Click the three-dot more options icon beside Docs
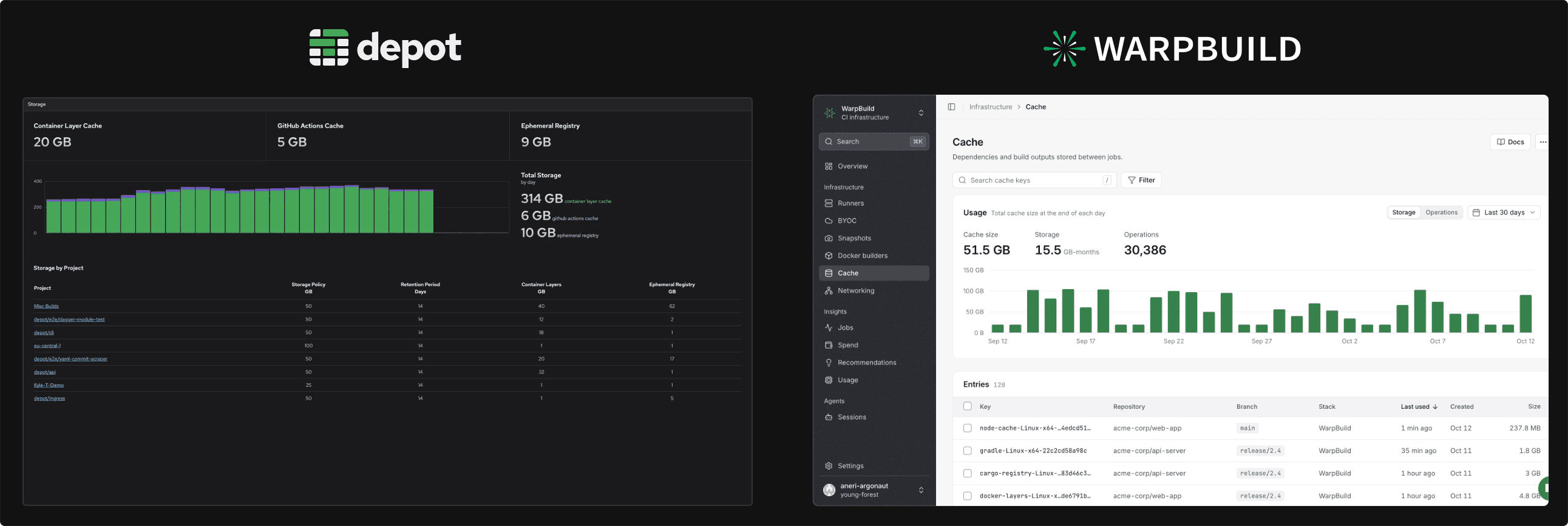This screenshot has height=526, width=1568. [x=1543, y=143]
